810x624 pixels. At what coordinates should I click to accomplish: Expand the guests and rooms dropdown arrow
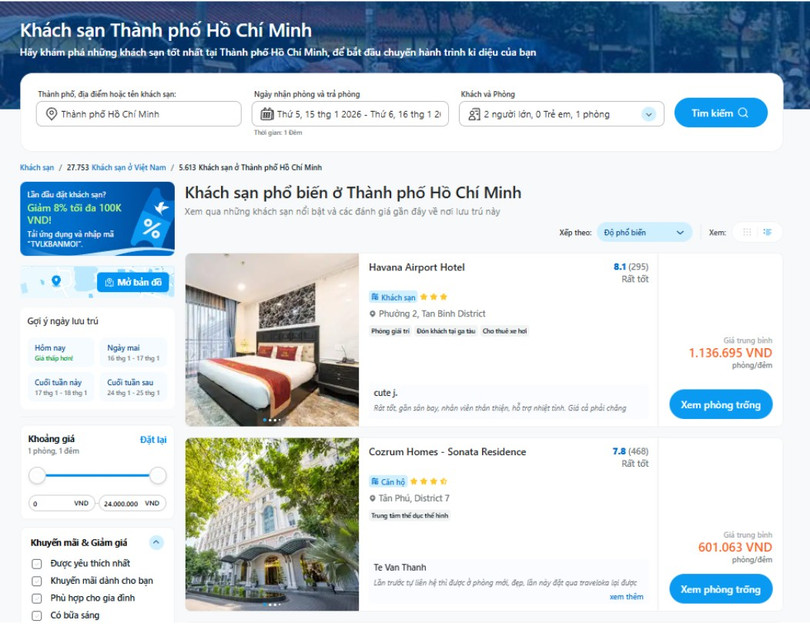coord(649,114)
